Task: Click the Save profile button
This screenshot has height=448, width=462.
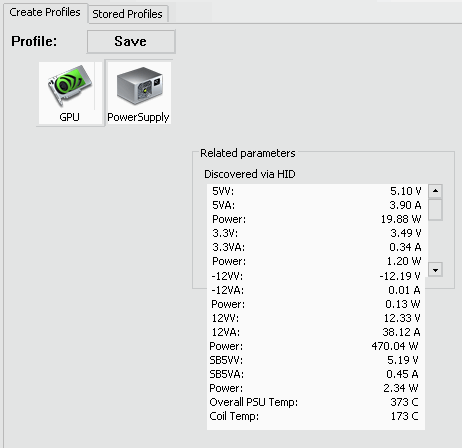Action: click(x=131, y=41)
